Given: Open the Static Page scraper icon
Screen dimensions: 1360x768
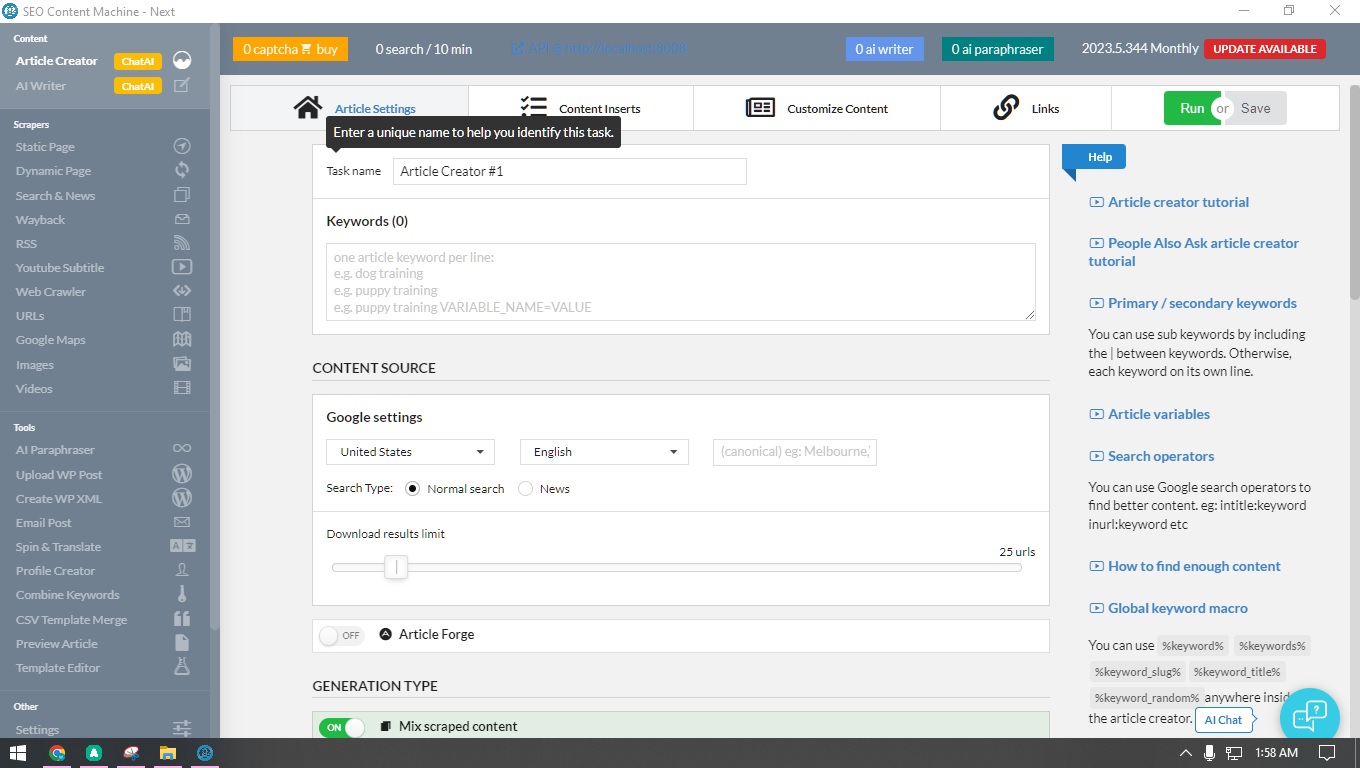Looking at the screenshot, I should click(182, 145).
